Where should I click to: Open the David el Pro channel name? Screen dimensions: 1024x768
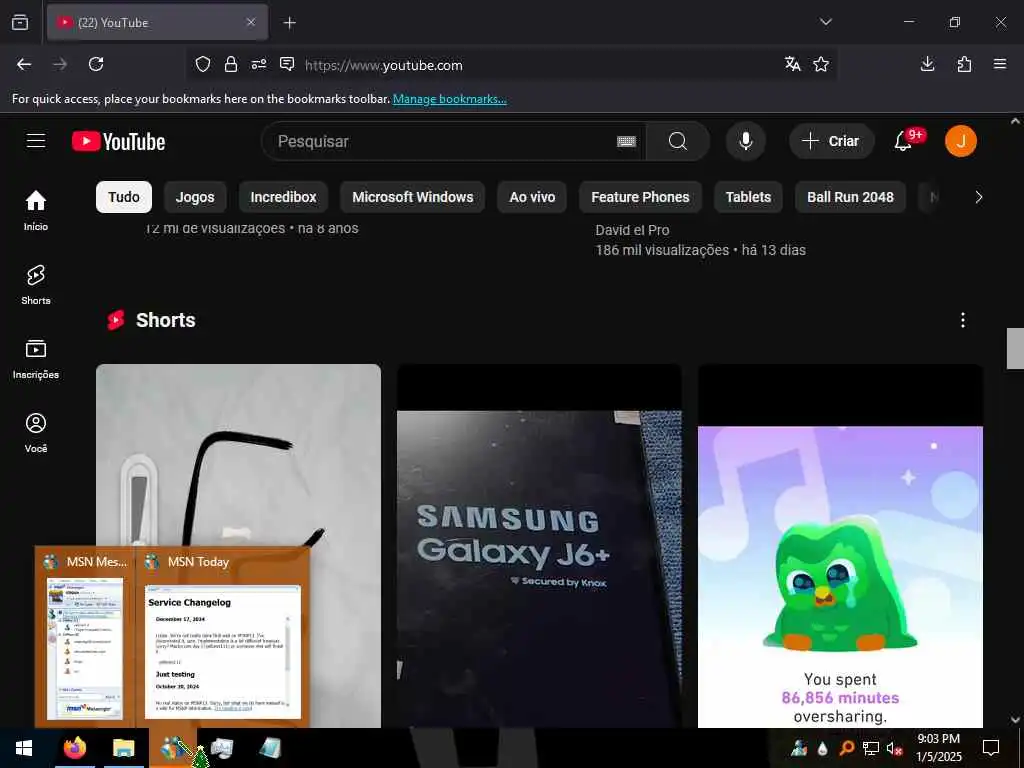click(x=632, y=230)
